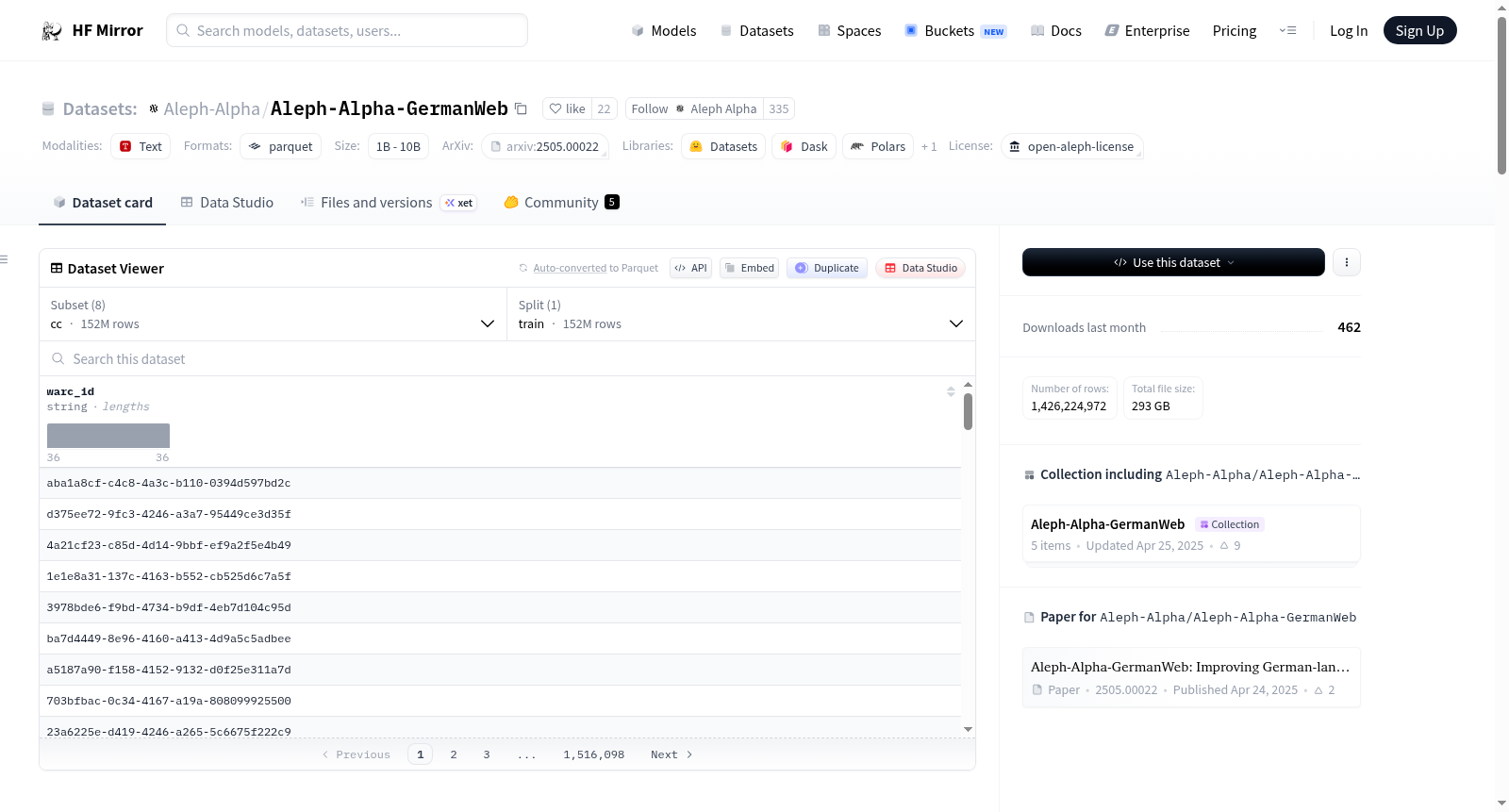Expand the Split train dropdown

(740, 314)
